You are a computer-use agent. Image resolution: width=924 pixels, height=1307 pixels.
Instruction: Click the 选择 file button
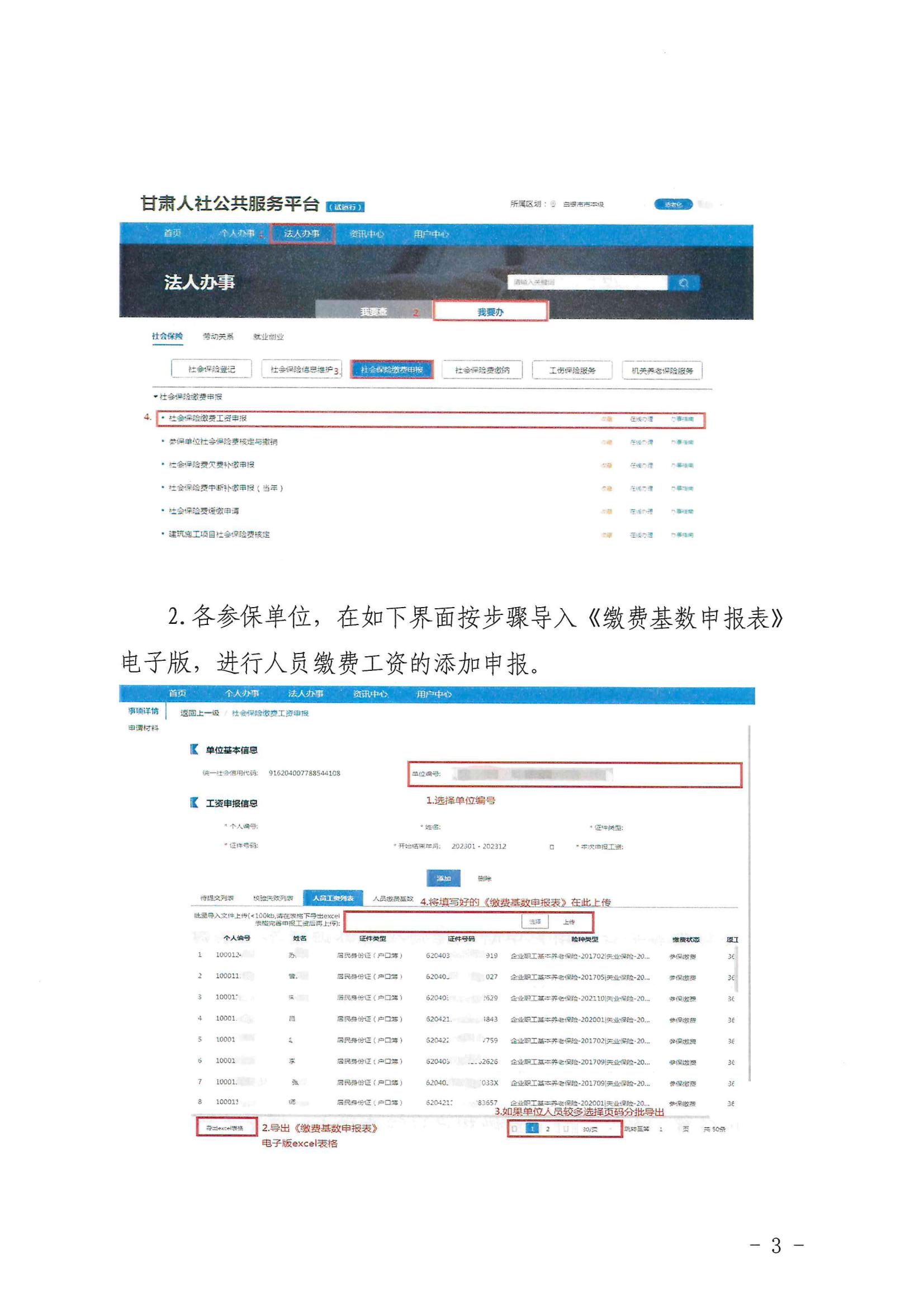534,922
